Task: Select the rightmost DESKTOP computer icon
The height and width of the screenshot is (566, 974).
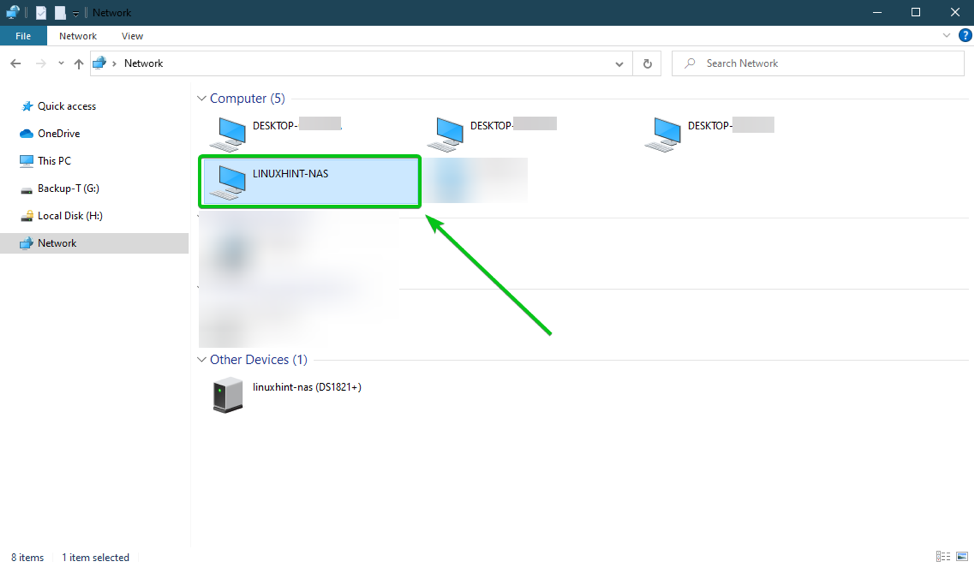Action: (x=663, y=134)
